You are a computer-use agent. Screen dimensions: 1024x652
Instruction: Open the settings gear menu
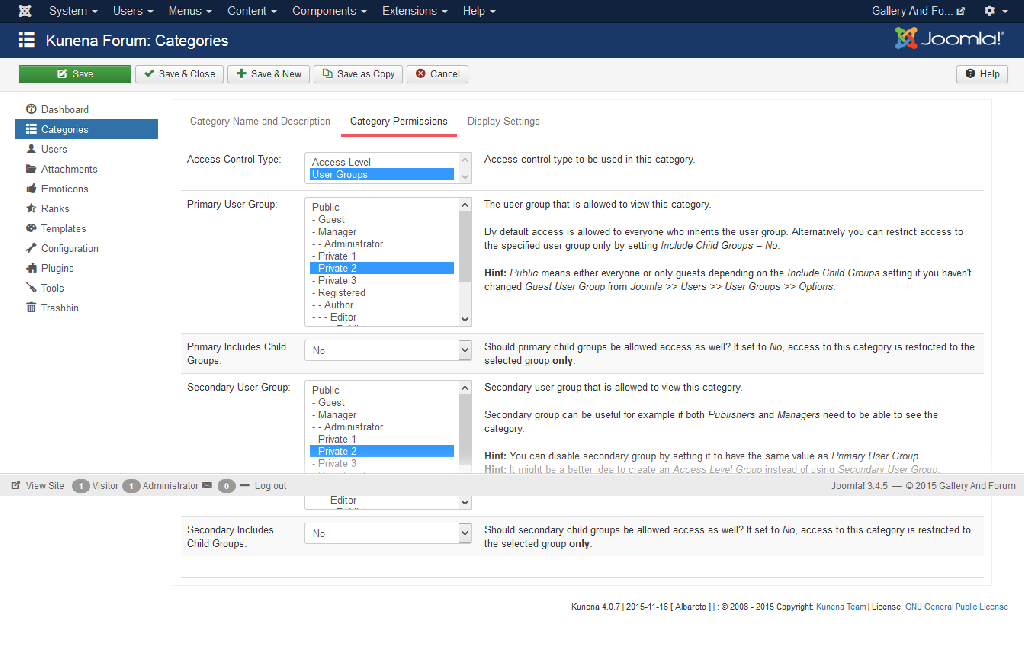tap(995, 11)
